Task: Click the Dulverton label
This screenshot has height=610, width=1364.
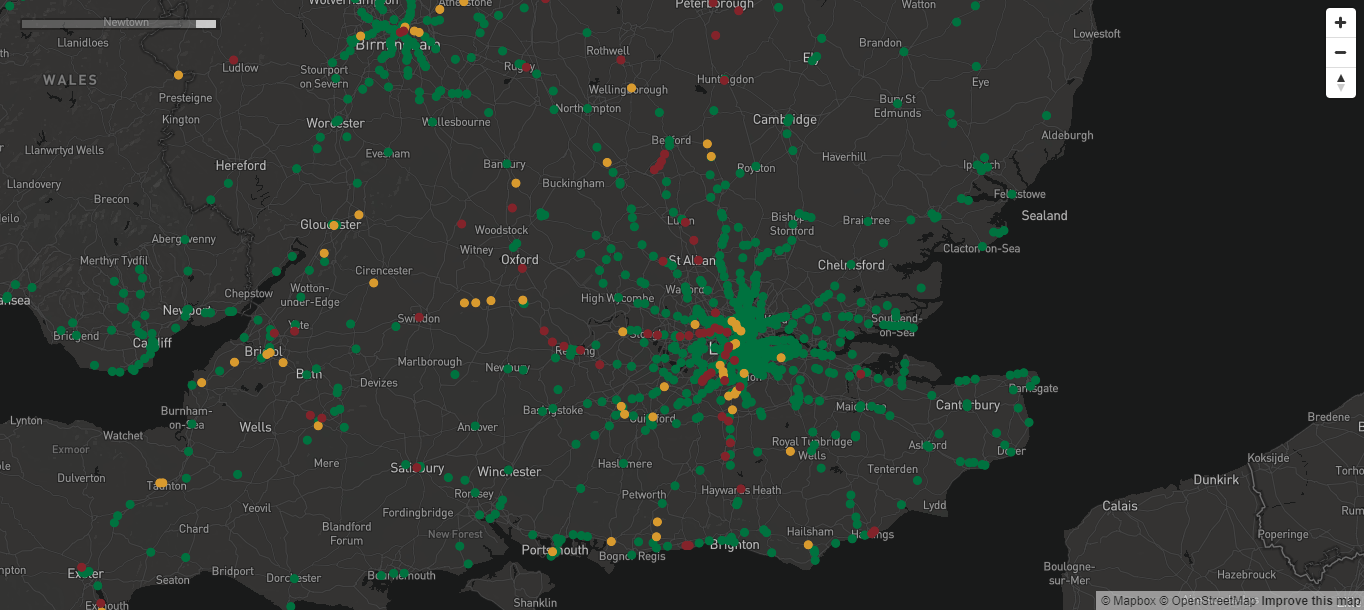Action: coord(82,478)
